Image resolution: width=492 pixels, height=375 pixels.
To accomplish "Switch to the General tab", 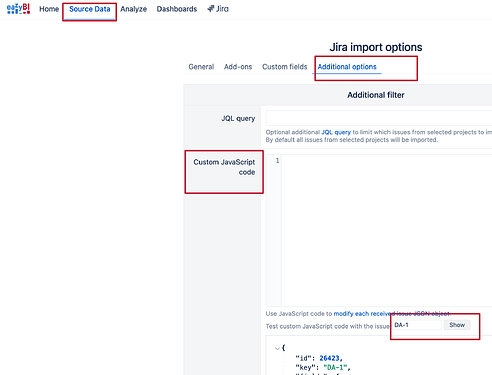I will [201, 67].
